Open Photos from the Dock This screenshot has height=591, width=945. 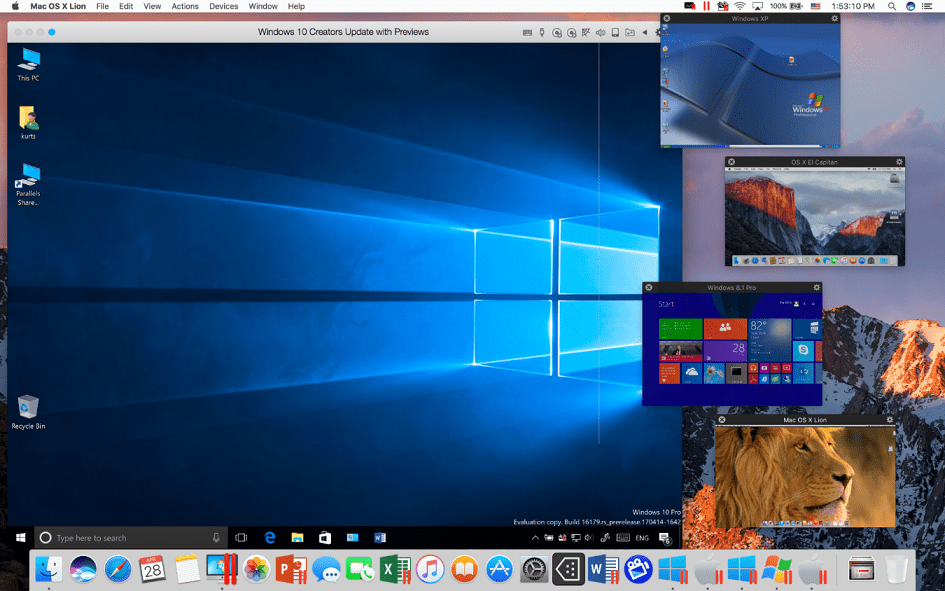point(257,569)
